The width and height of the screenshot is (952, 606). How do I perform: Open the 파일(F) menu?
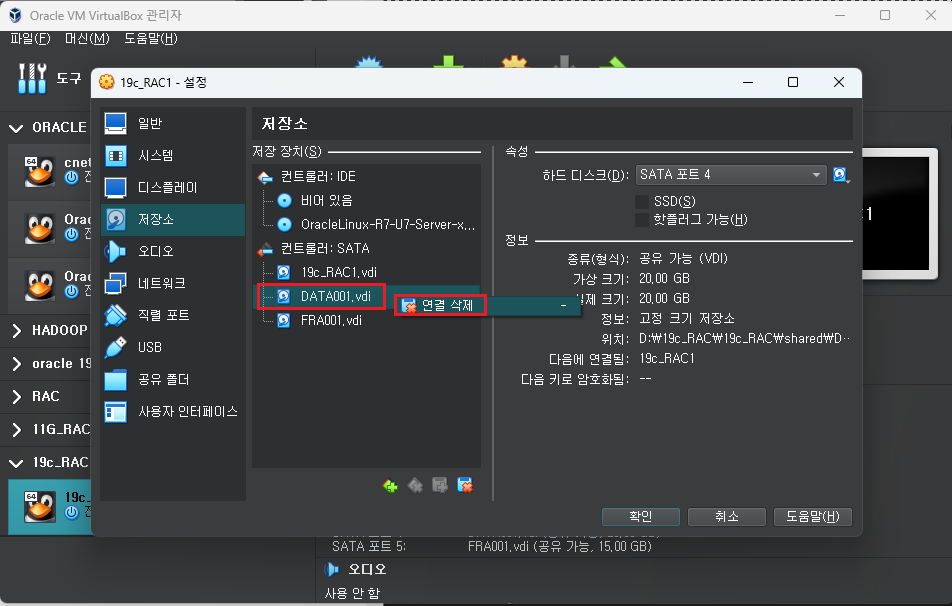(30, 39)
